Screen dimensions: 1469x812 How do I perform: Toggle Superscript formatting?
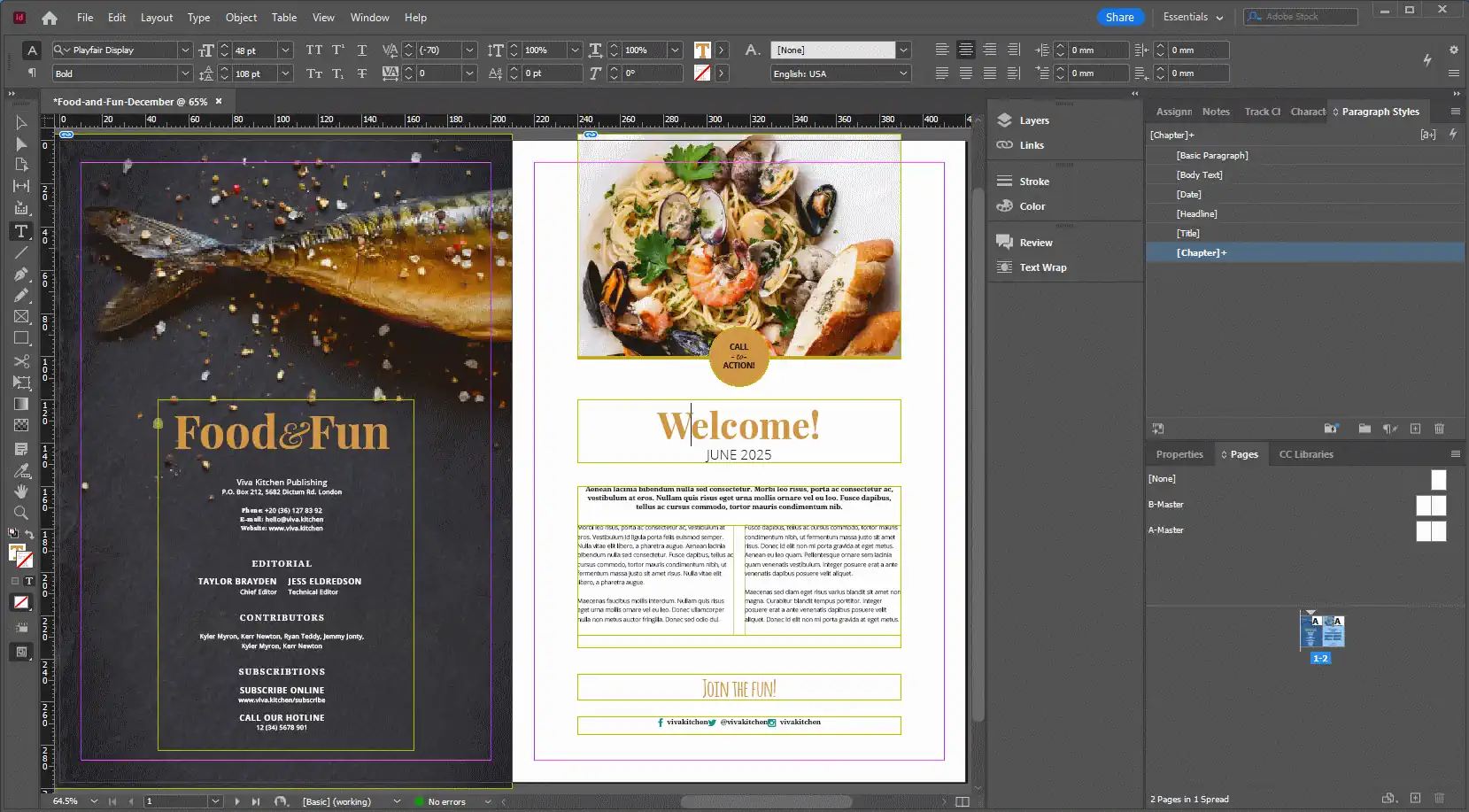pos(337,50)
